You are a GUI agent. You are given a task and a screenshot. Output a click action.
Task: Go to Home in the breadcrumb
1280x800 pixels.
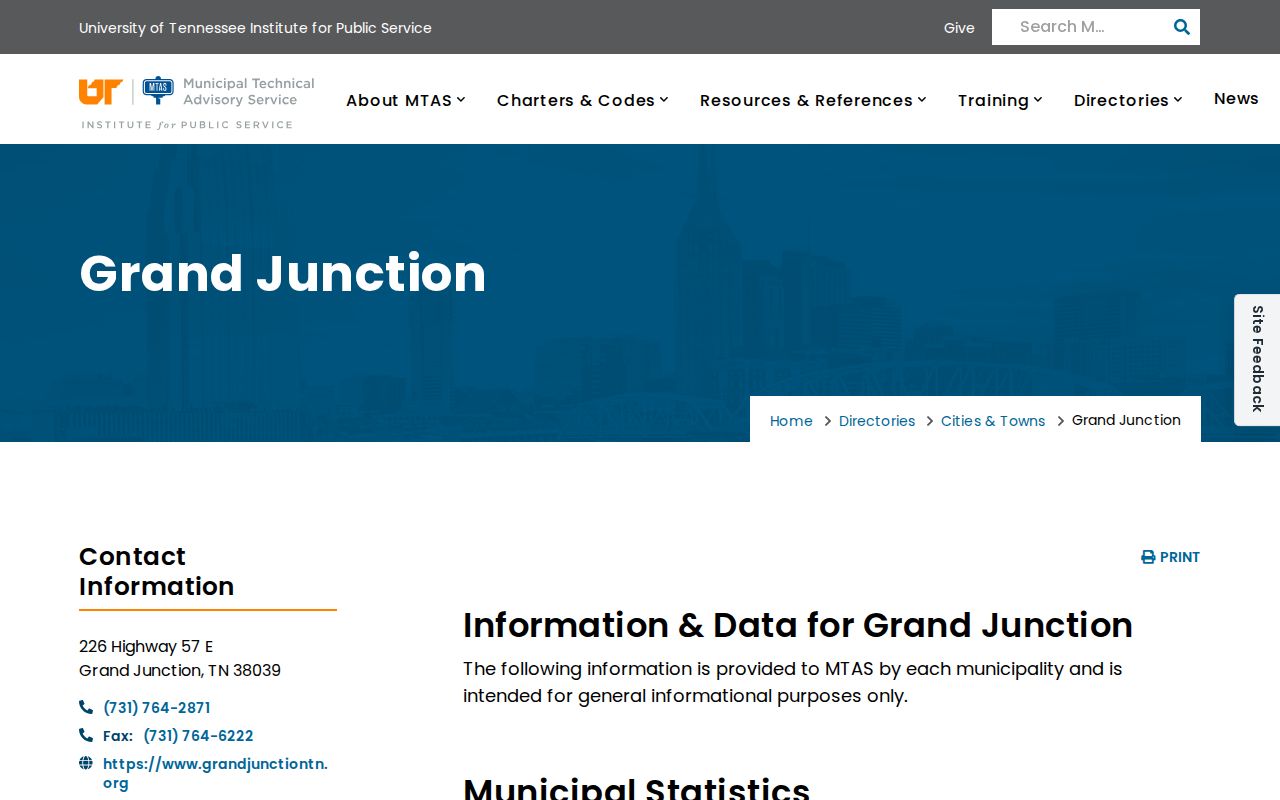pyautogui.click(x=791, y=421)
